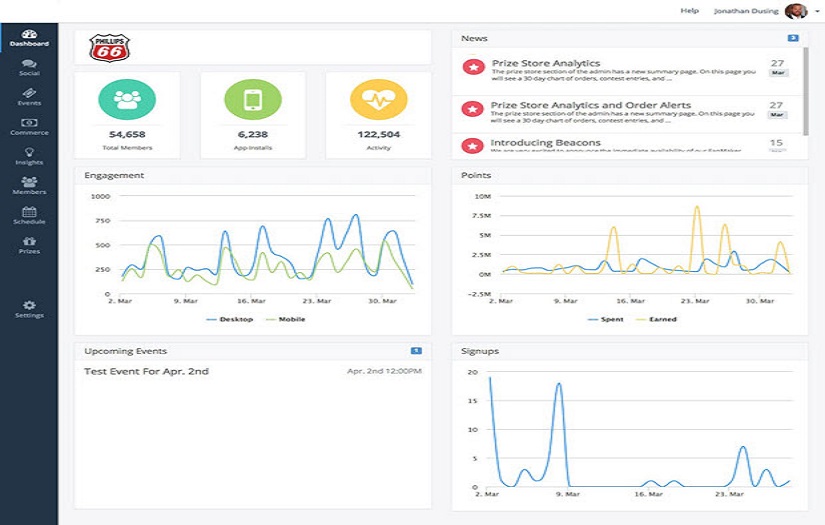
Task: Expand the user menu dropdown arrow
Action: [x=818, y=12]
